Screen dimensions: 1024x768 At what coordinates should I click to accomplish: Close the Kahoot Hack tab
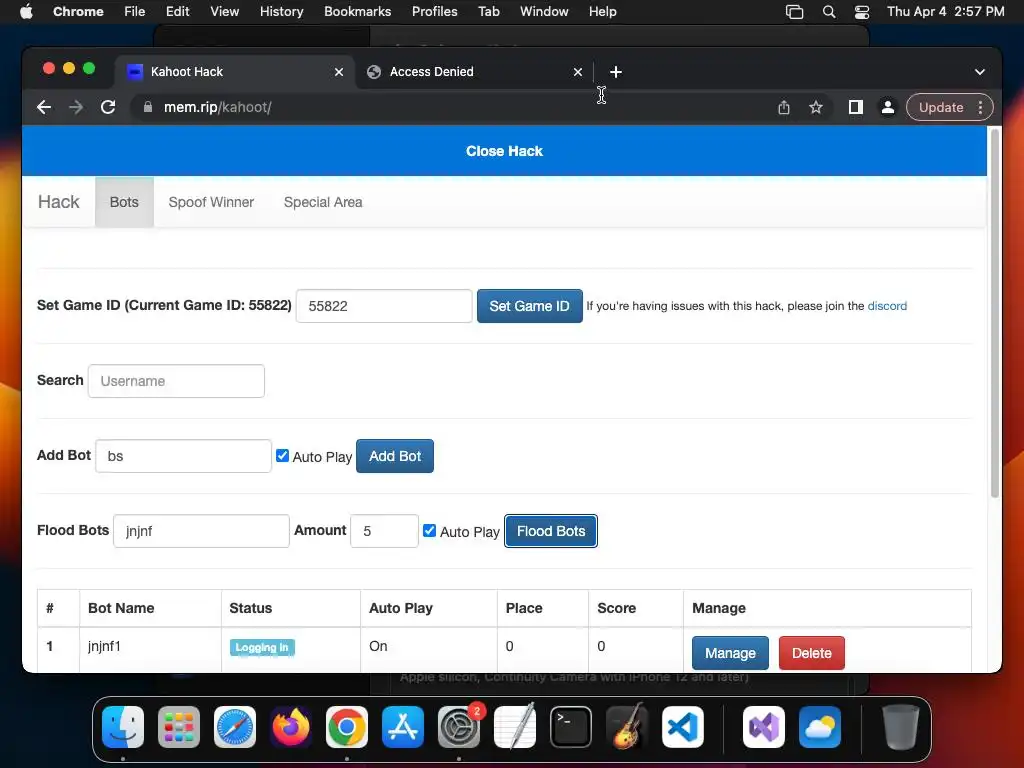tap(339, 72)
